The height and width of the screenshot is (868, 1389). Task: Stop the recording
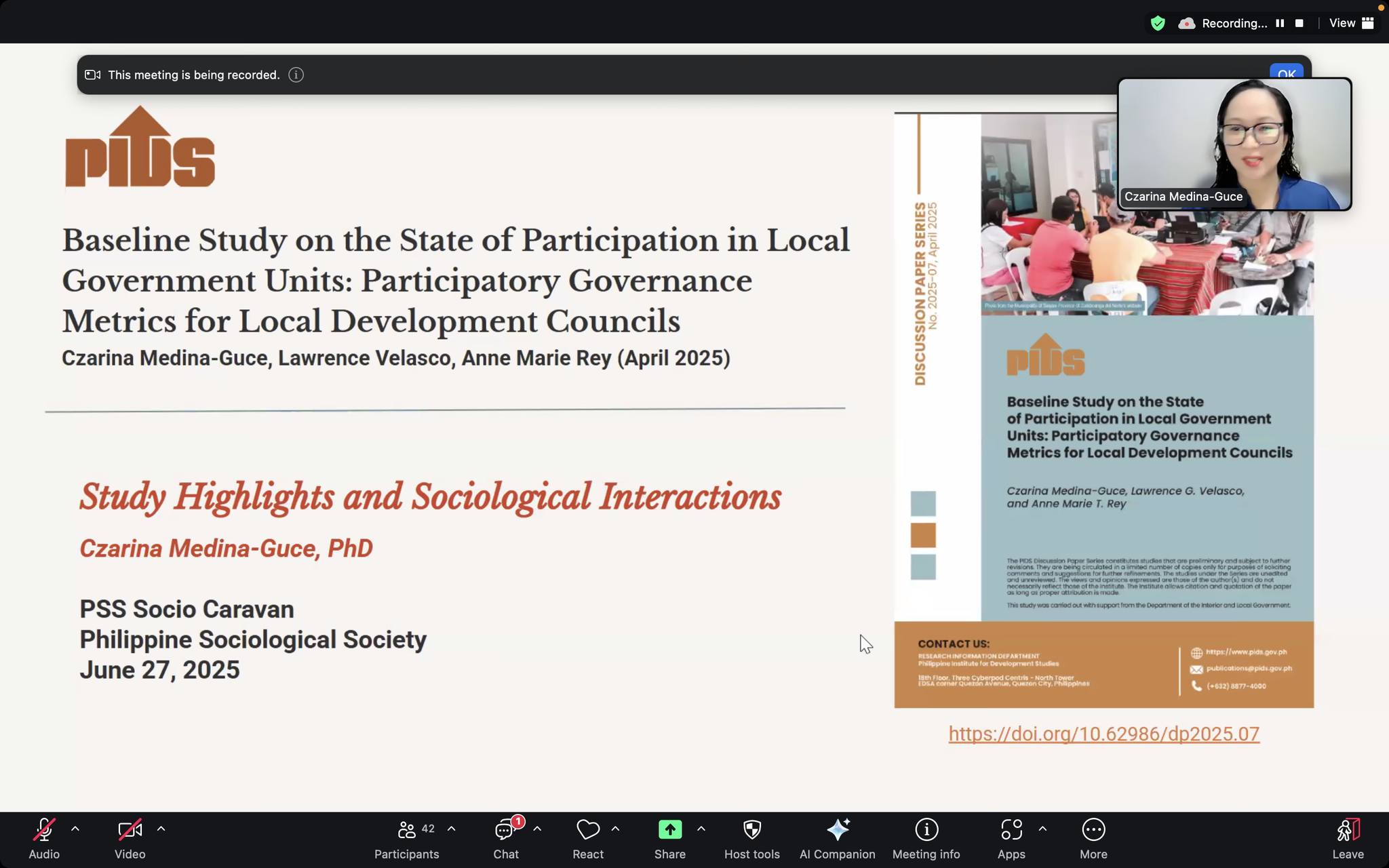pyautogui.click(x=1299, y=23)
